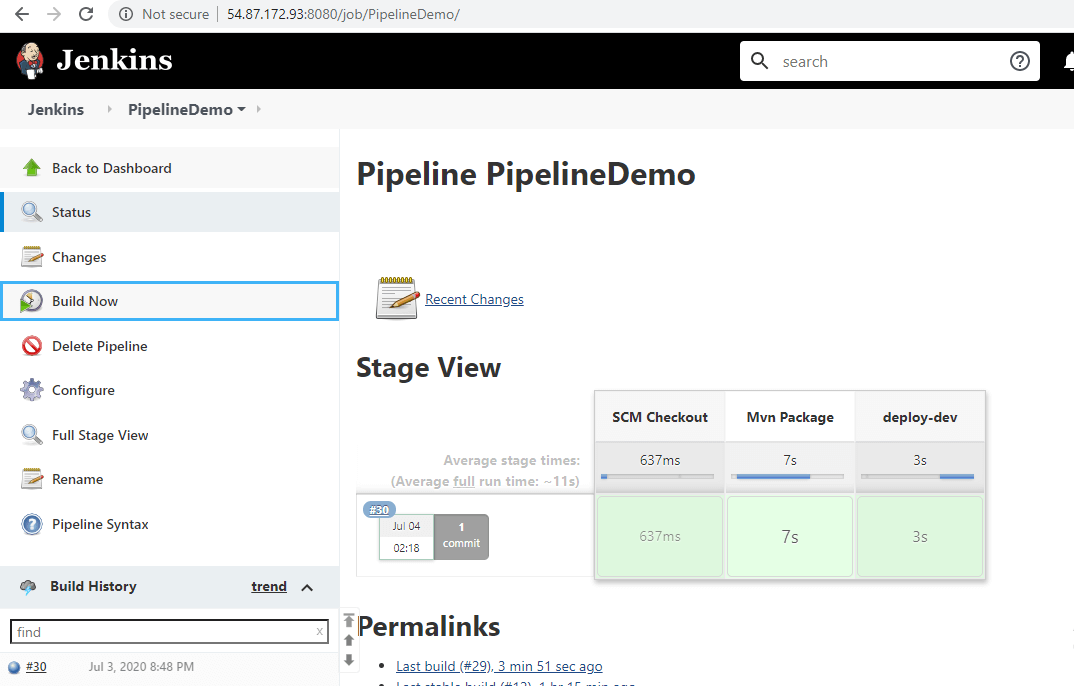The image size is (1074, 686).
Task: Click the Delete Pipeline red icon
Action: (32, 346)
